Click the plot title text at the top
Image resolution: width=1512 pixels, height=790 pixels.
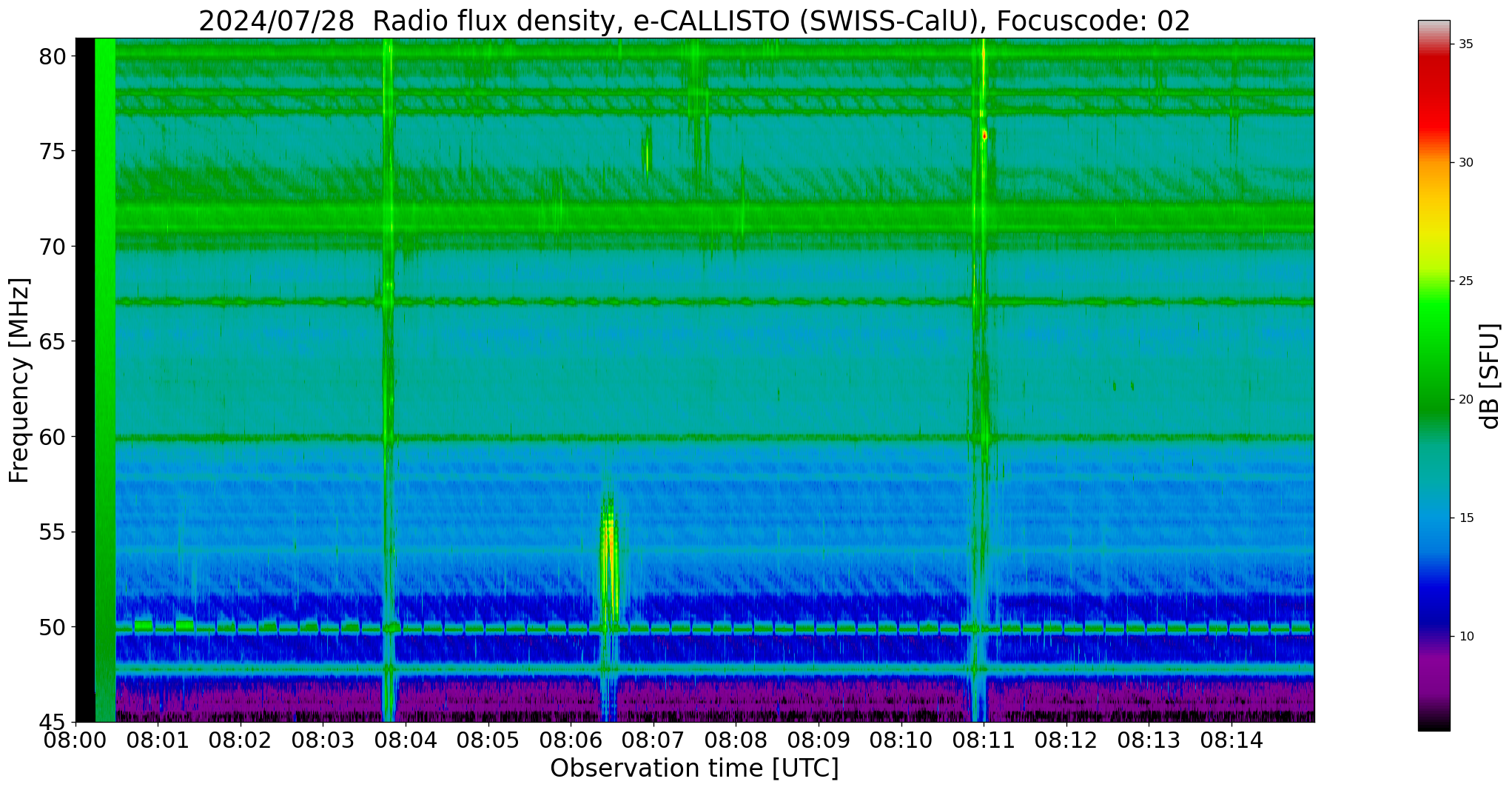click(x=694, y=21)
